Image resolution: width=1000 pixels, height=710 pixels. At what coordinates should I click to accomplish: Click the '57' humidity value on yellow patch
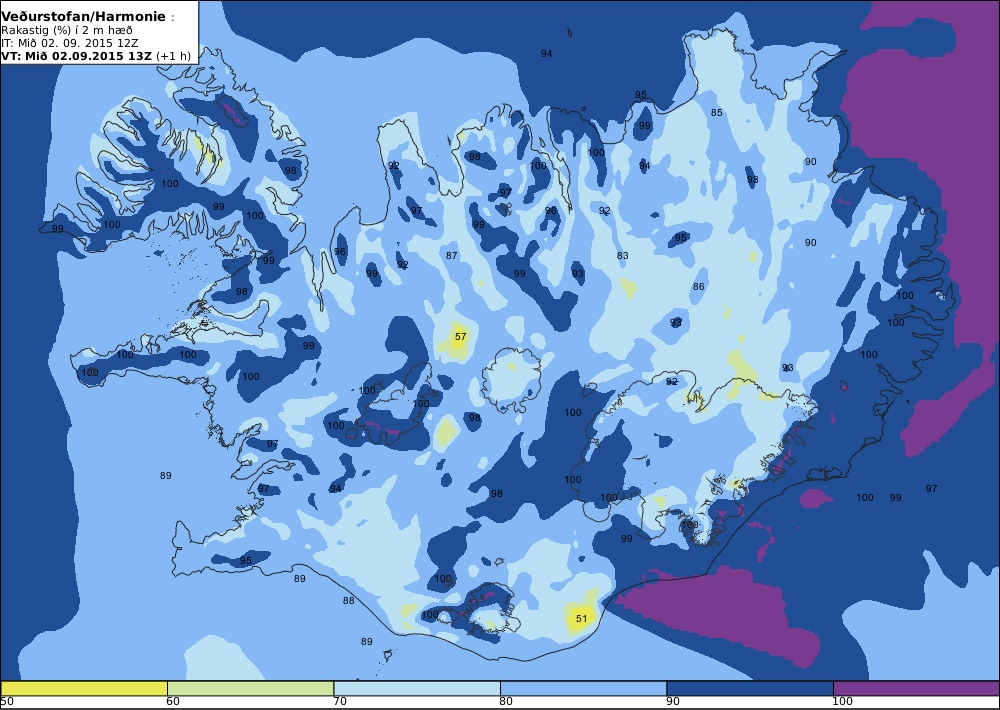[x=460, y=336]
